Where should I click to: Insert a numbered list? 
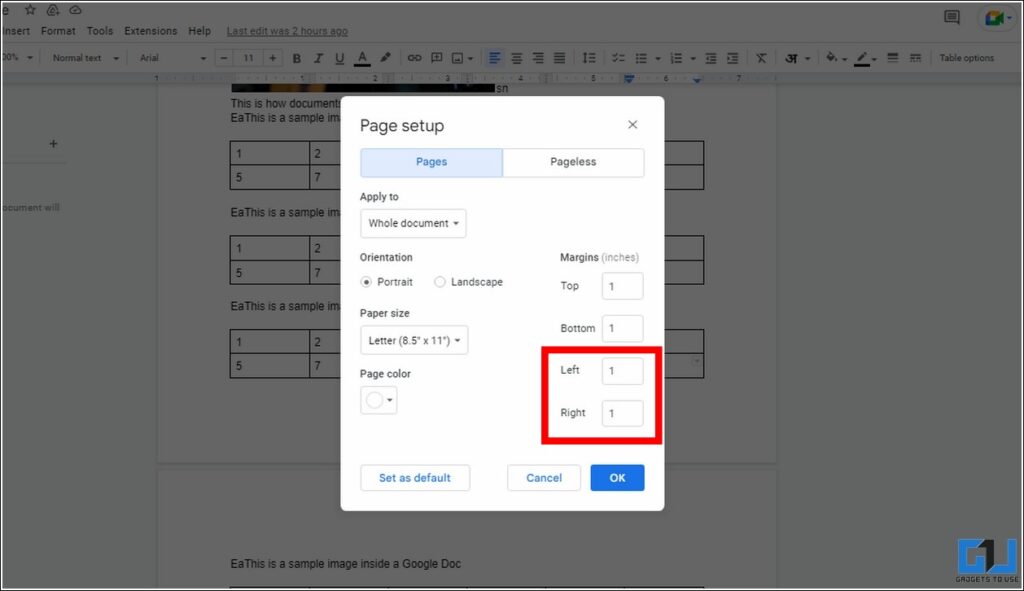click(x=676, y=58)
